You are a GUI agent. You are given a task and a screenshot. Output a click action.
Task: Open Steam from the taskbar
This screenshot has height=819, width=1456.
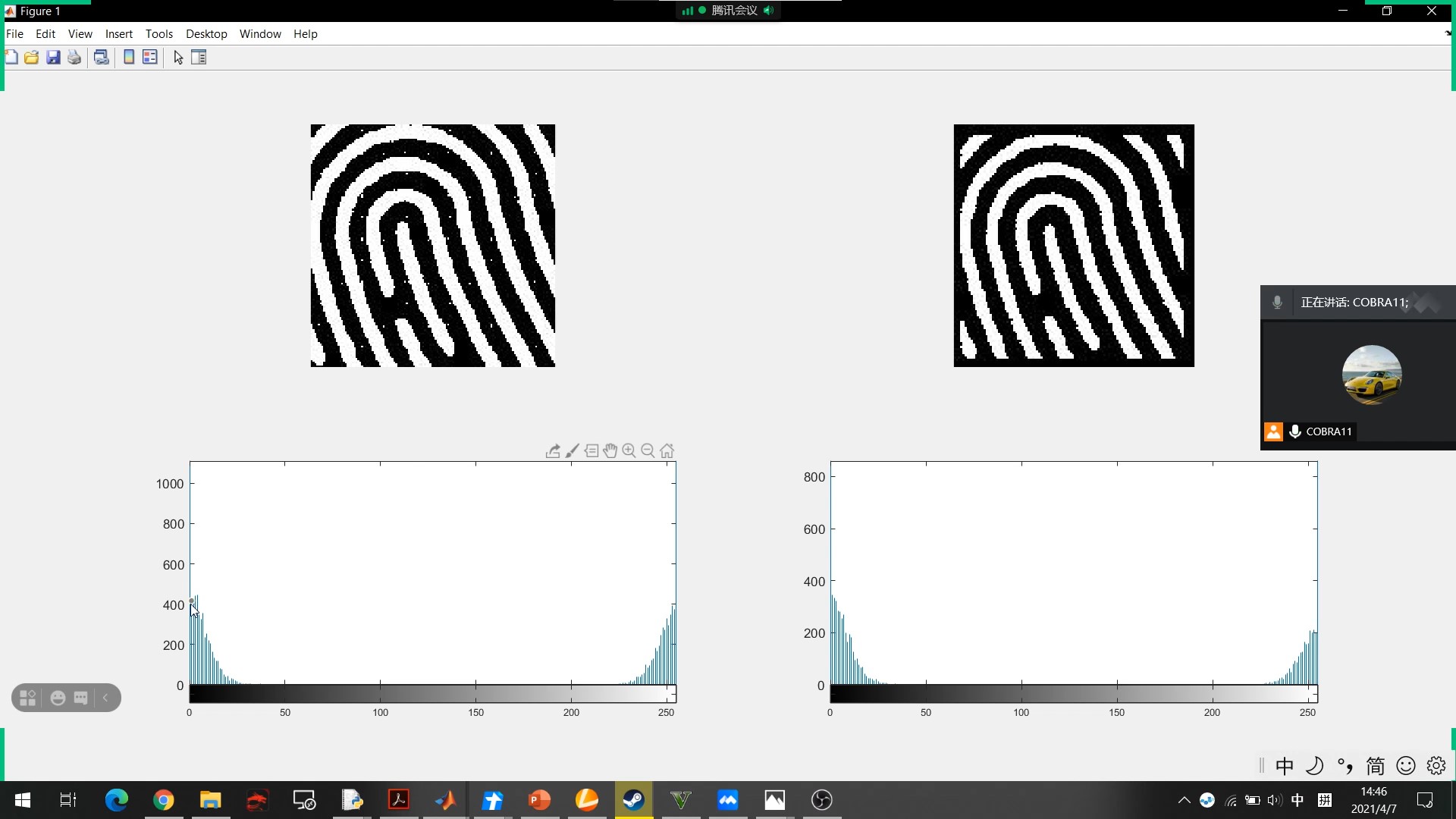pyautogui.click(x=634, y=800)
